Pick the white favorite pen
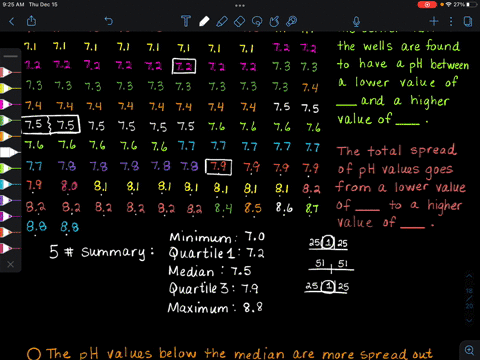This screenshot has height=360, width=480. 9,152
